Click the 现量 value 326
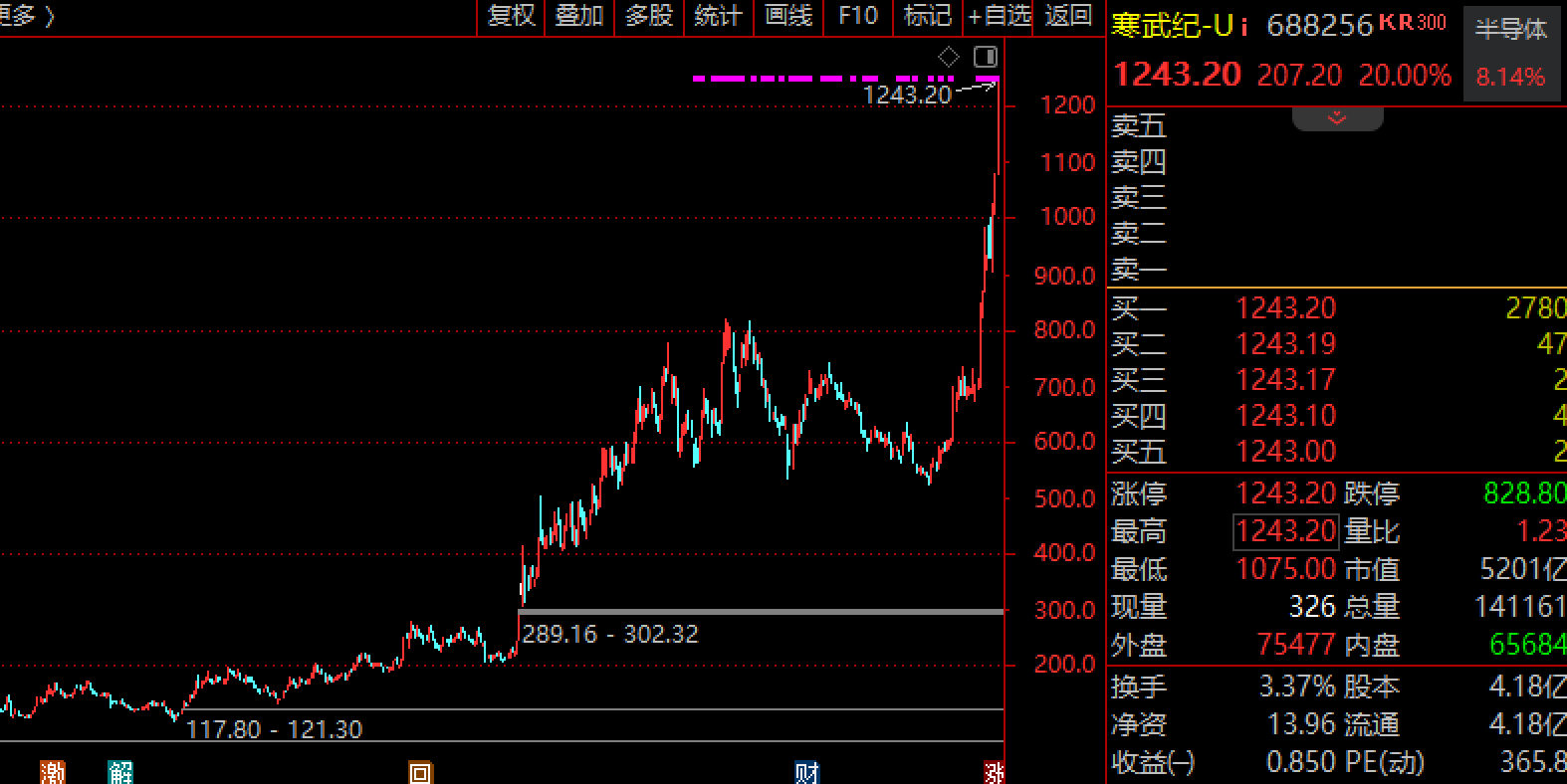The width and height of the screenshot is (1567, 784). pos(1312,607)
